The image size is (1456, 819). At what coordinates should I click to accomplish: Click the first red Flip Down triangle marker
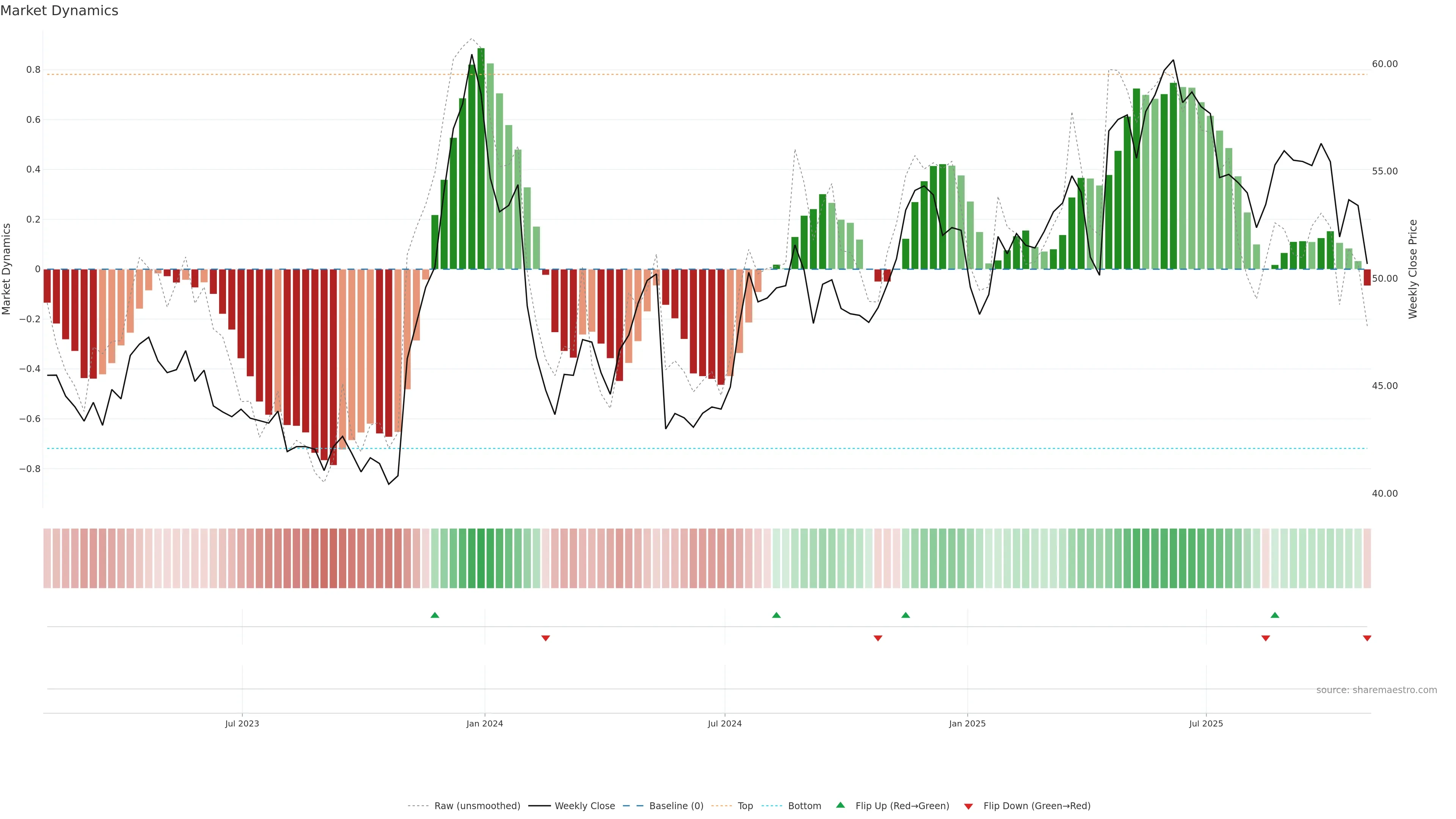tap(546, 638)
